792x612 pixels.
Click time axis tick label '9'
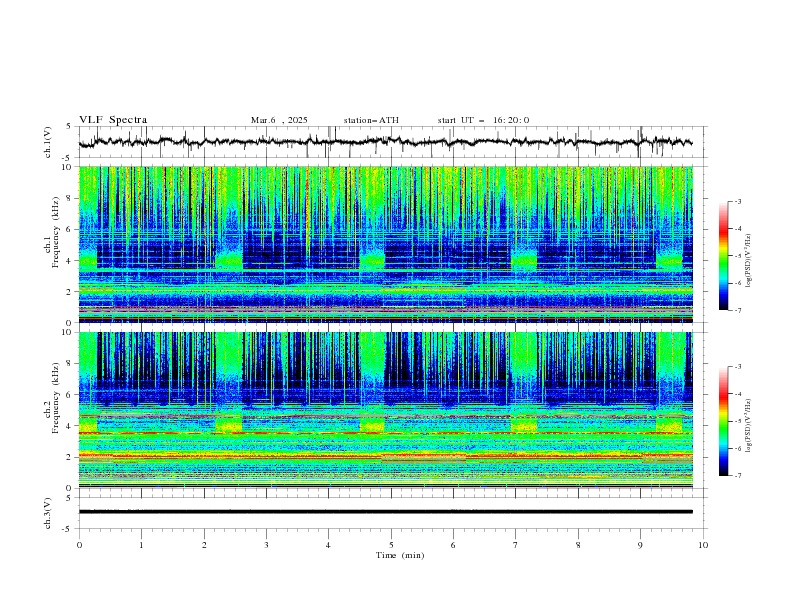640,545
